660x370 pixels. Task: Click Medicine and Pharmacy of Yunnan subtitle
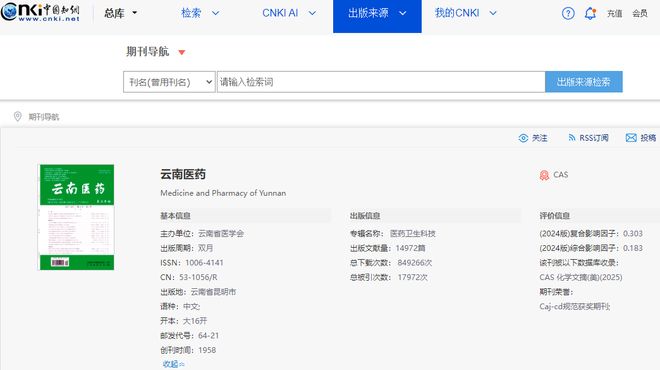(x=223, y=193)
